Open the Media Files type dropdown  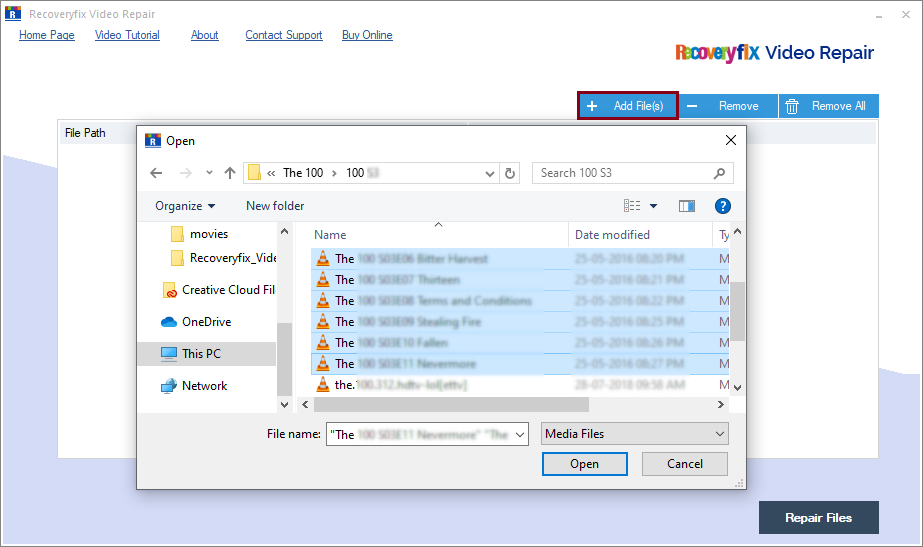(x=635, y=434)
